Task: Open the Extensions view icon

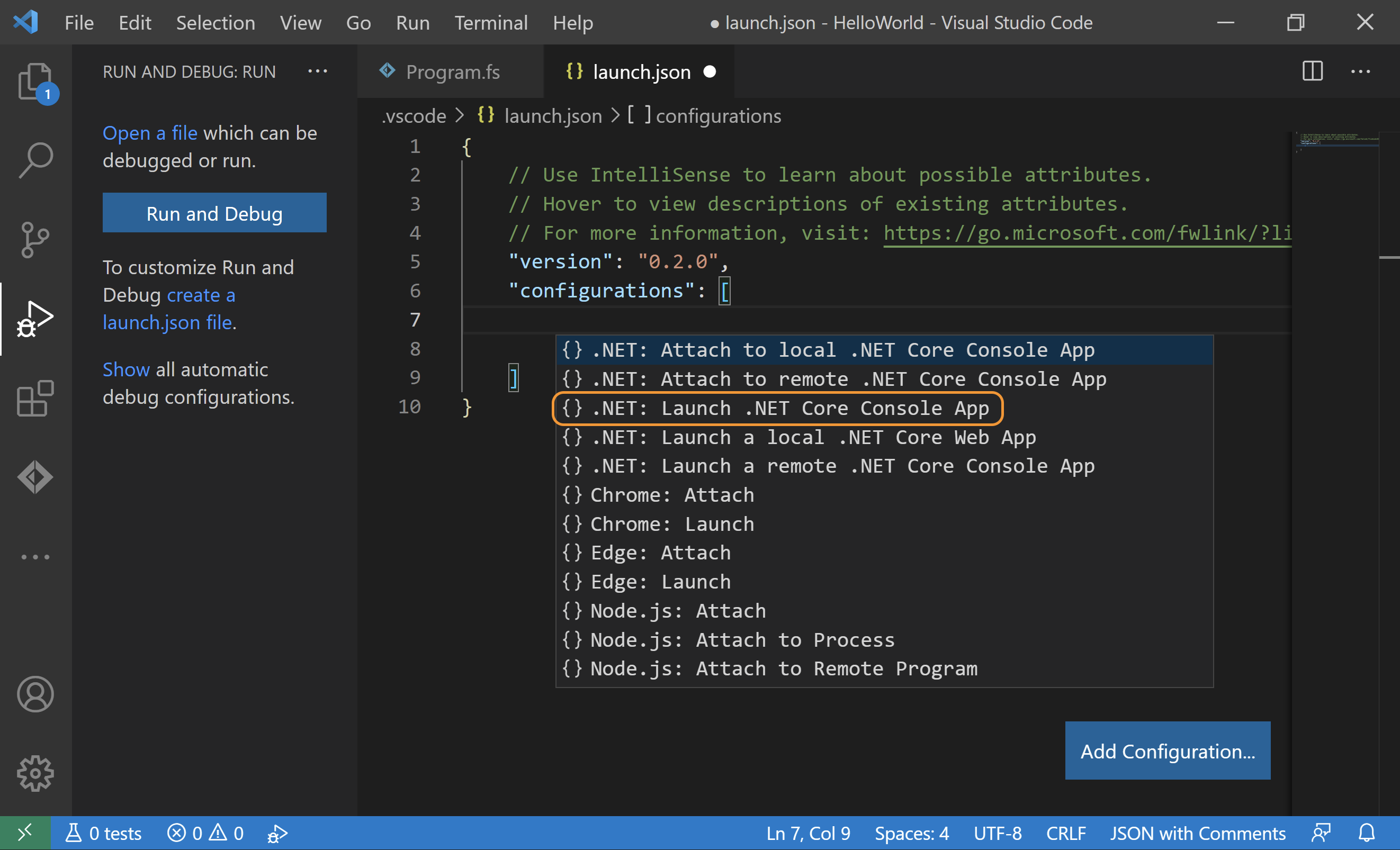Action: point(35,398)
